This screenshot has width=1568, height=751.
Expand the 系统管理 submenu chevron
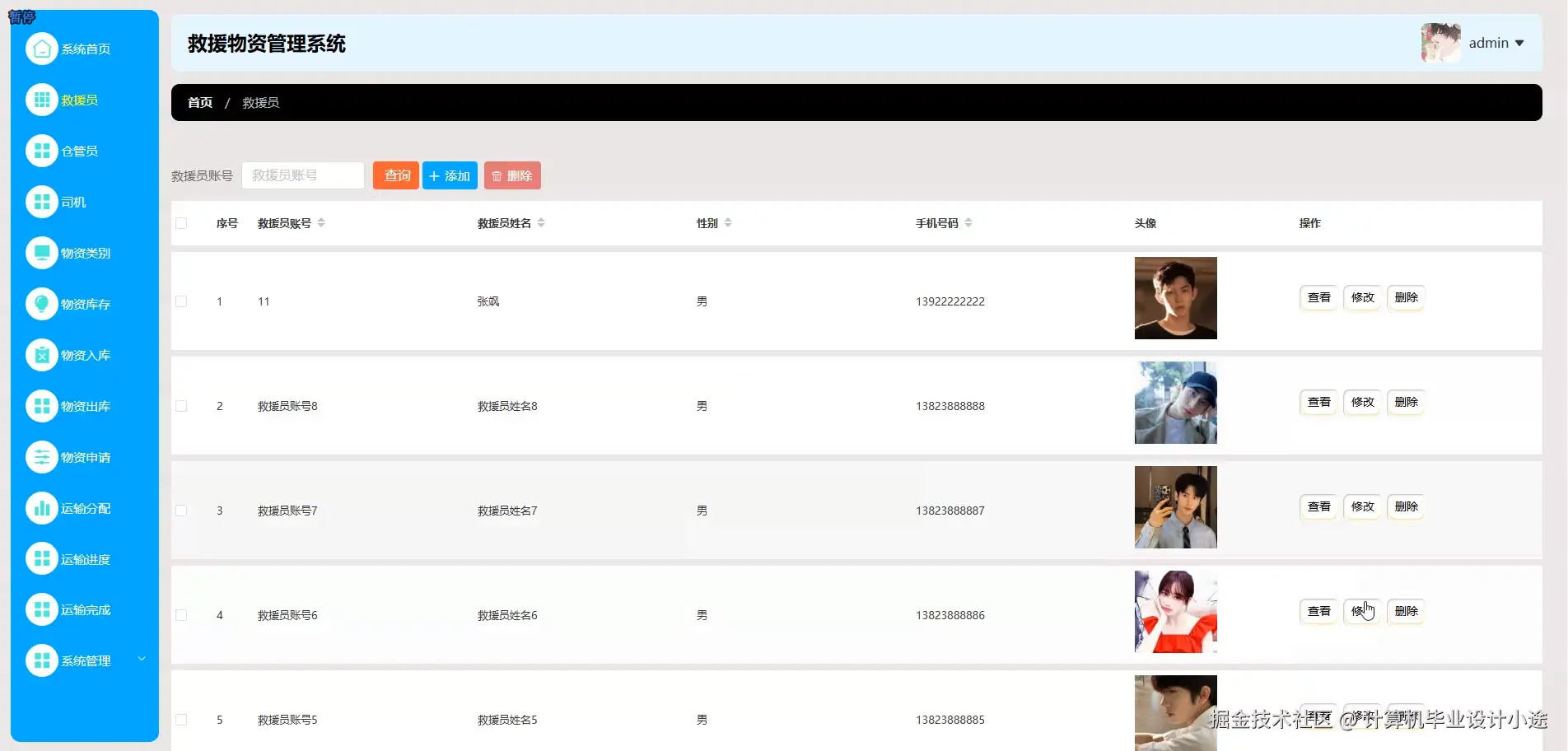142,659
